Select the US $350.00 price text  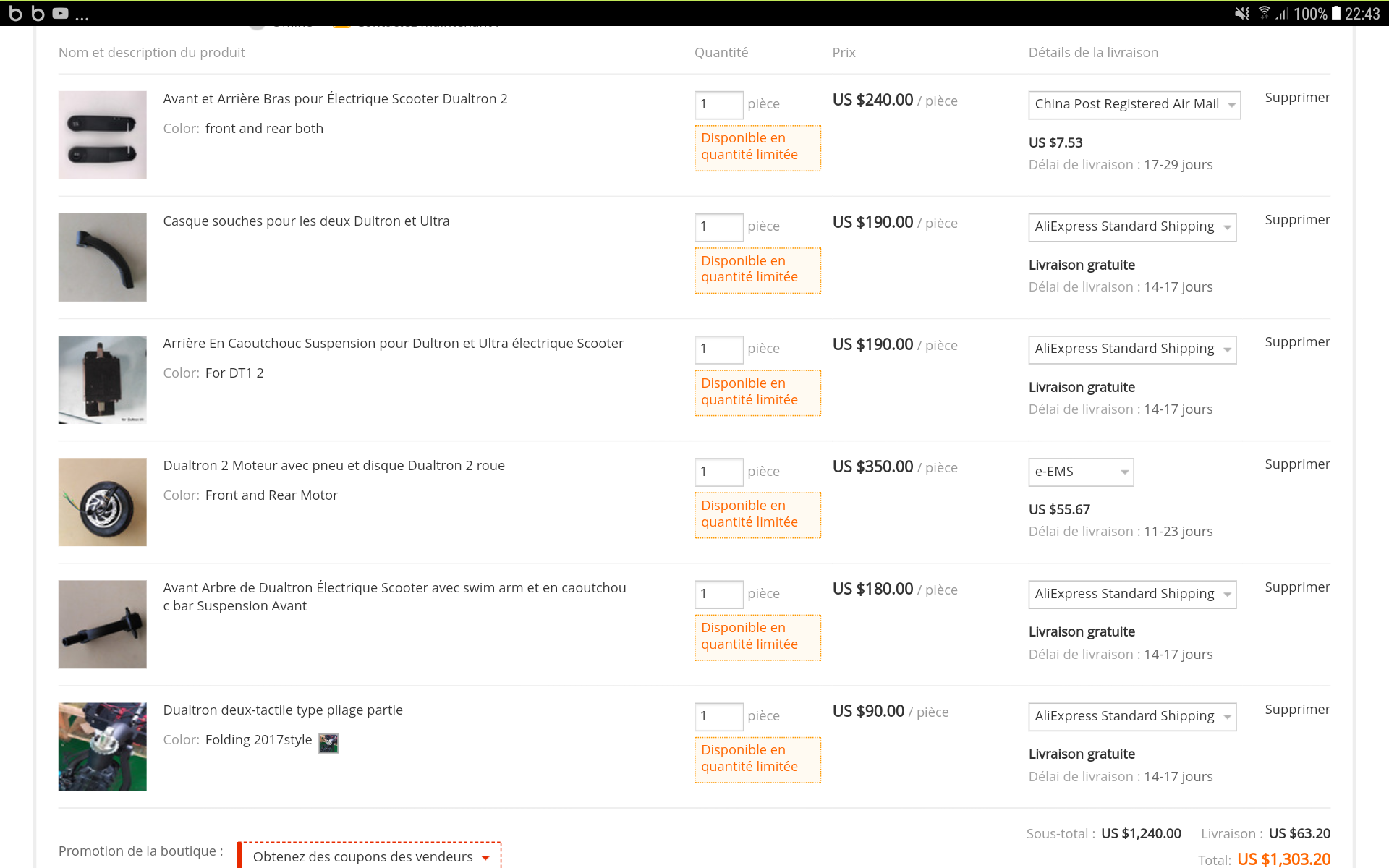872,467
